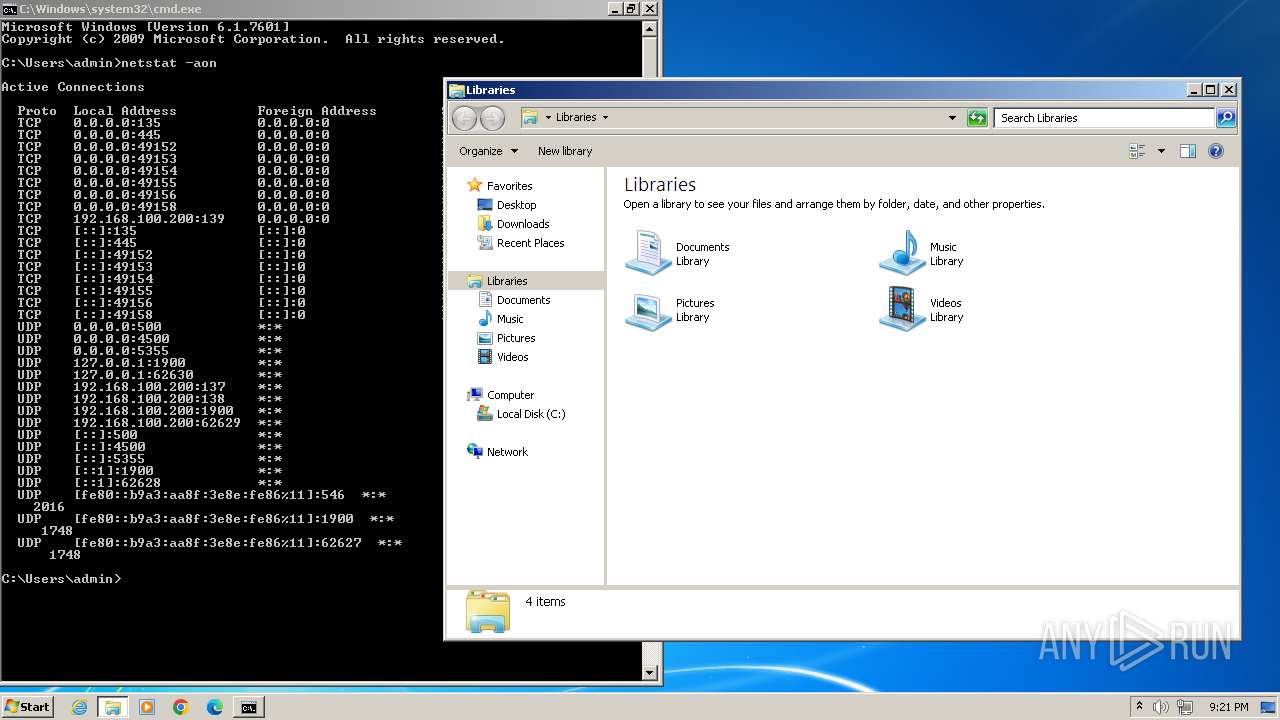This screenshot has width=1280, height=720.
Task: Click the Refresh button beside address bar
Action: [x=977, y=118]
